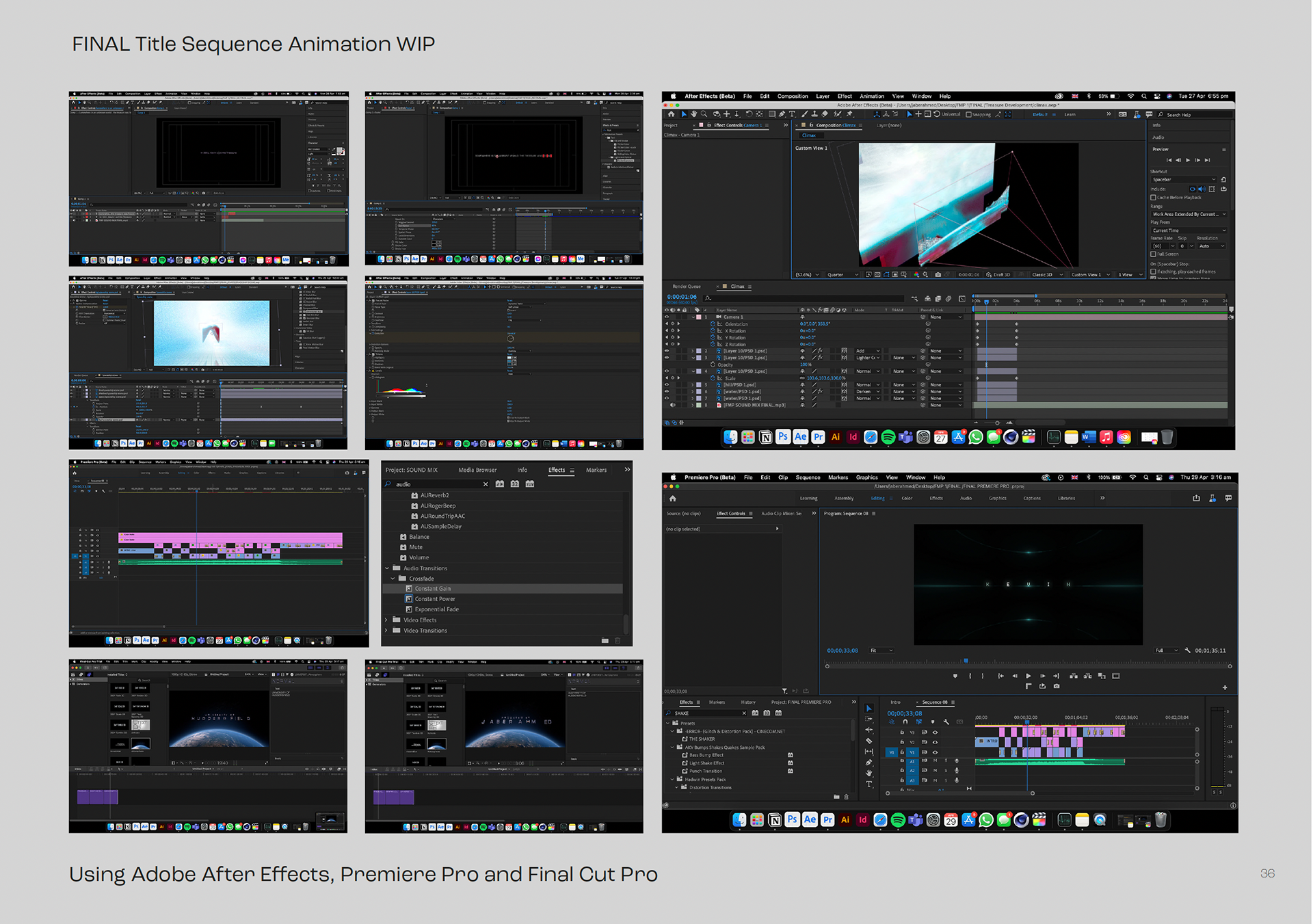
Task: Click the Export Frame camera icon
Action: (1057, 686)
